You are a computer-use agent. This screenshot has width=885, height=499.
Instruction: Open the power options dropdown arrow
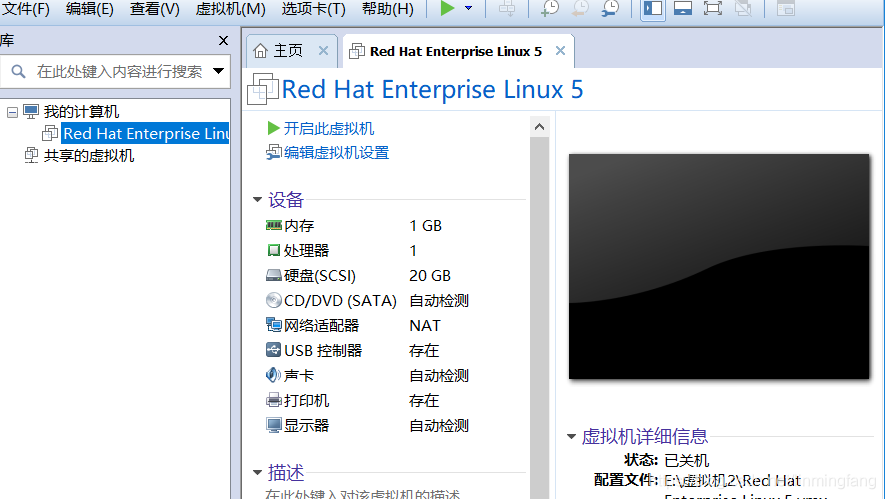coord(468,8)
